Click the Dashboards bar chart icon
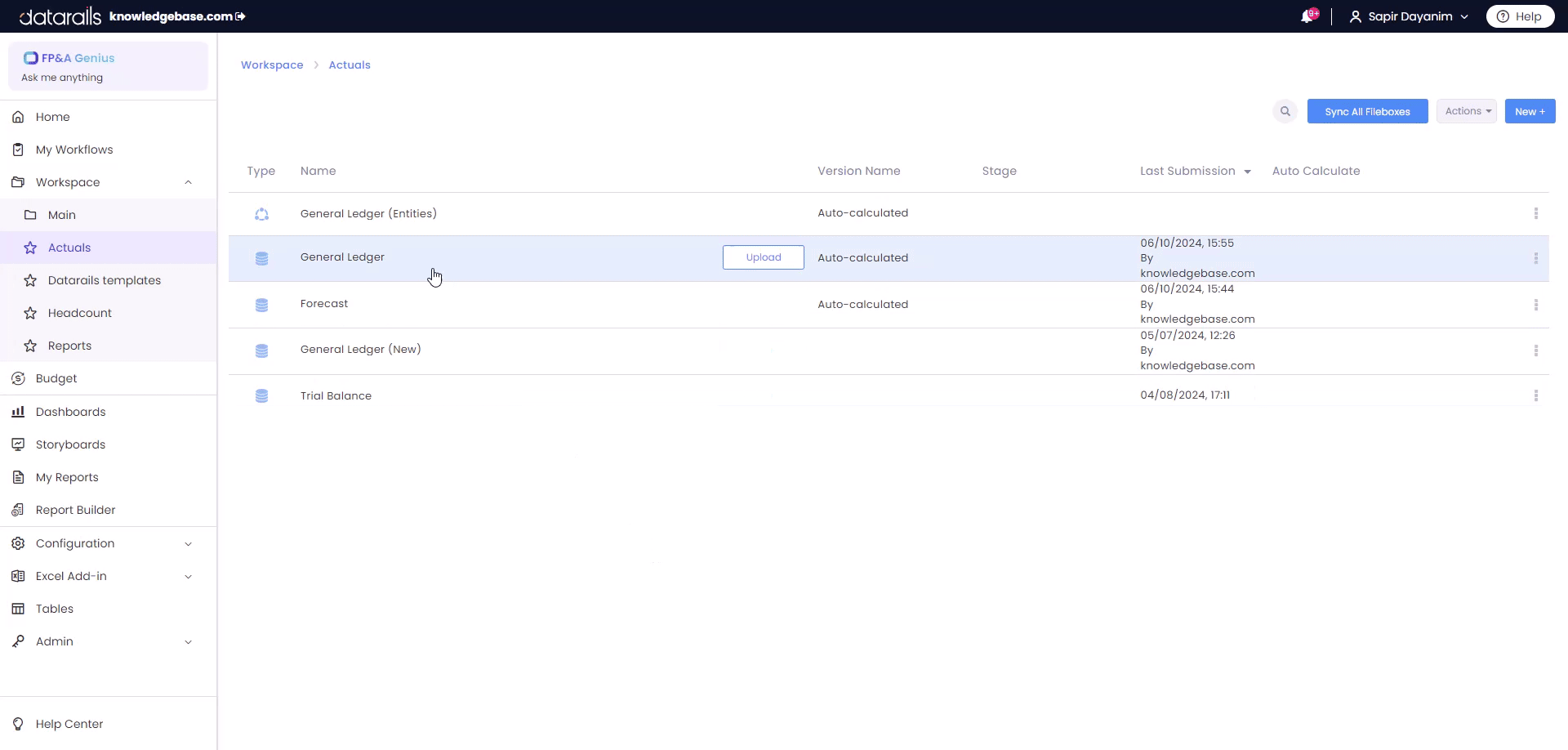 [18, 412]
